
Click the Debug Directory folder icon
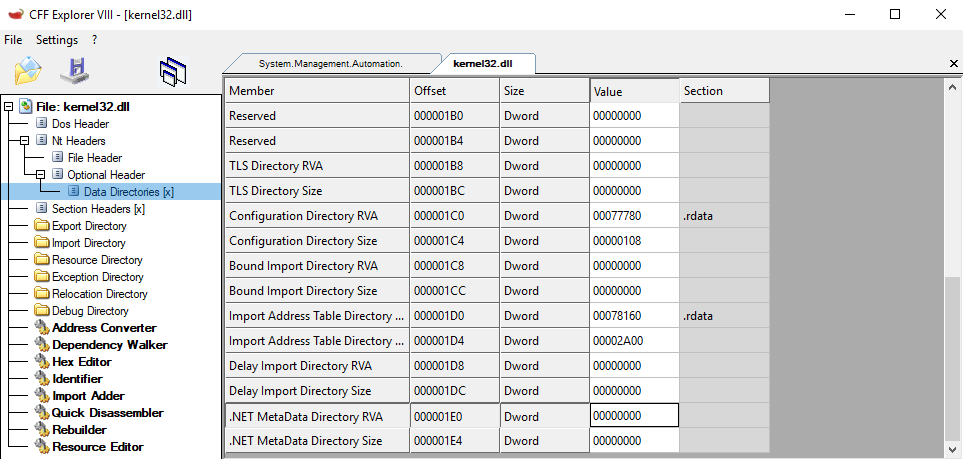tap(42, 311)
